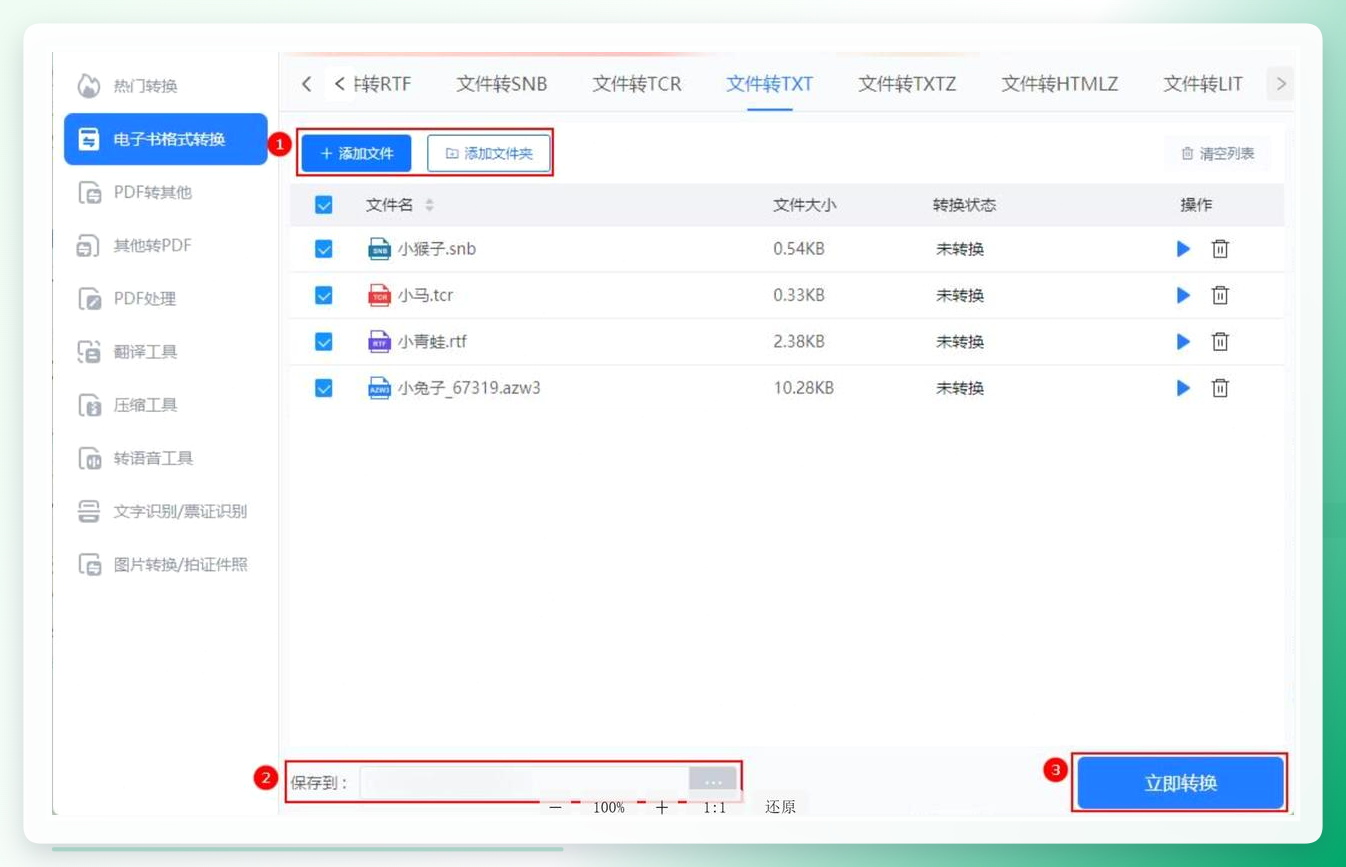The width and height of the screenshot is (1346, 867).
Task: Open 转语音工具 sidebar category
Action: pos(135,458)
